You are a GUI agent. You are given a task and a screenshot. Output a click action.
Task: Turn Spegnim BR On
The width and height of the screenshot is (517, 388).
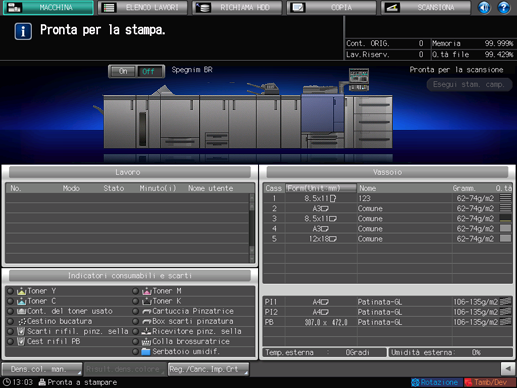(123, 71)
